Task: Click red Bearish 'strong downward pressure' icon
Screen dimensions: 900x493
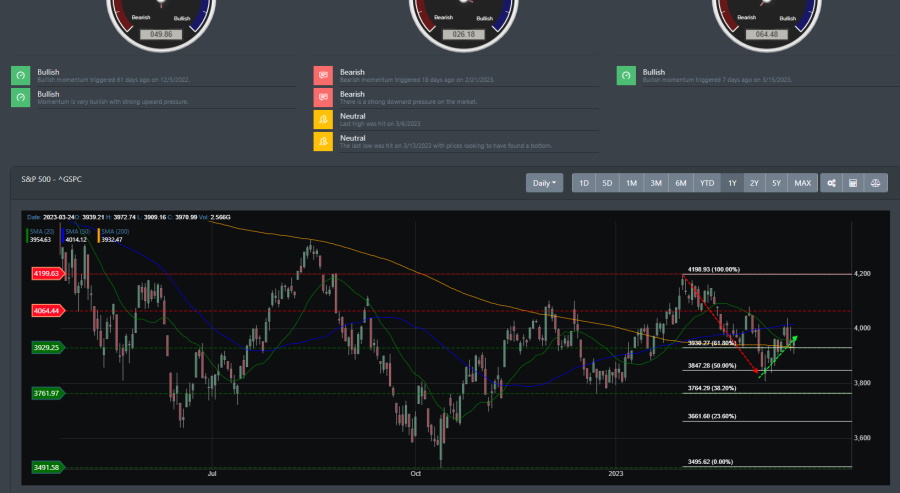Action: 323,98
